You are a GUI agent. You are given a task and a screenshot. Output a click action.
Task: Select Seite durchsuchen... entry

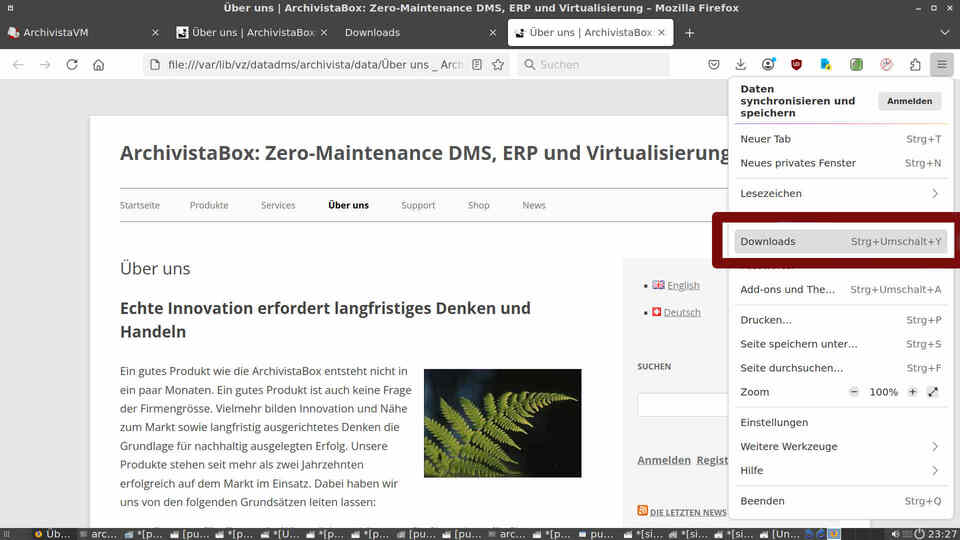(x=840, y=368)
